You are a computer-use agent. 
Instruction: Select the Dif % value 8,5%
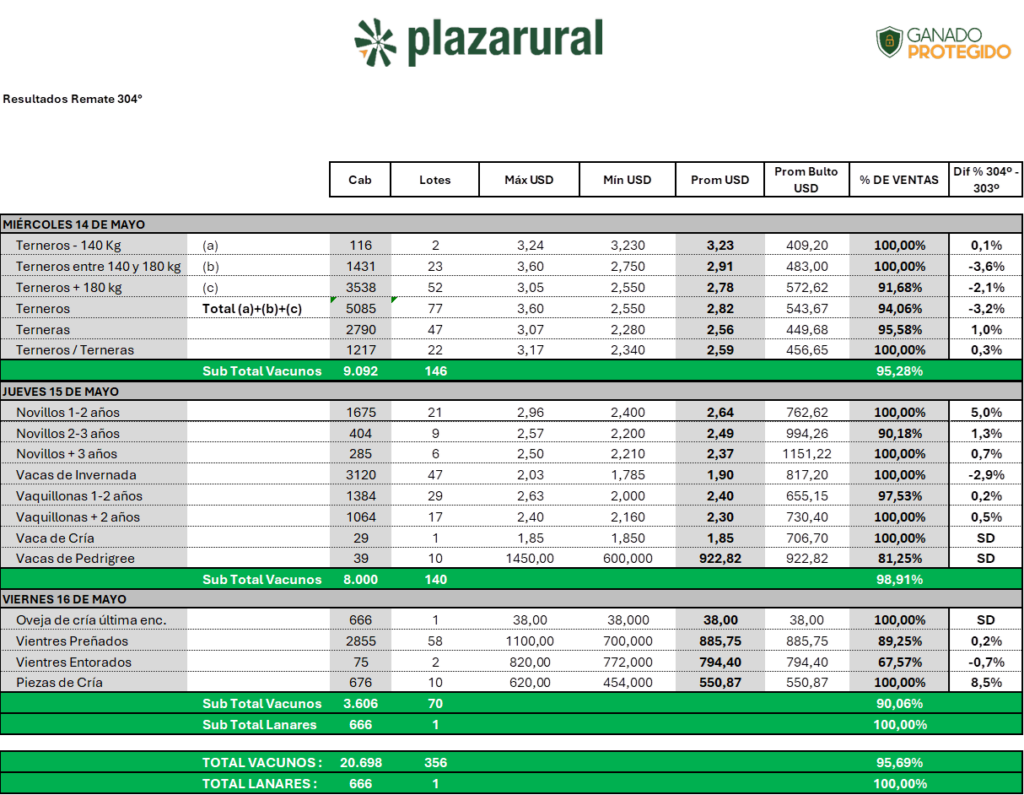tap(986, 683)
